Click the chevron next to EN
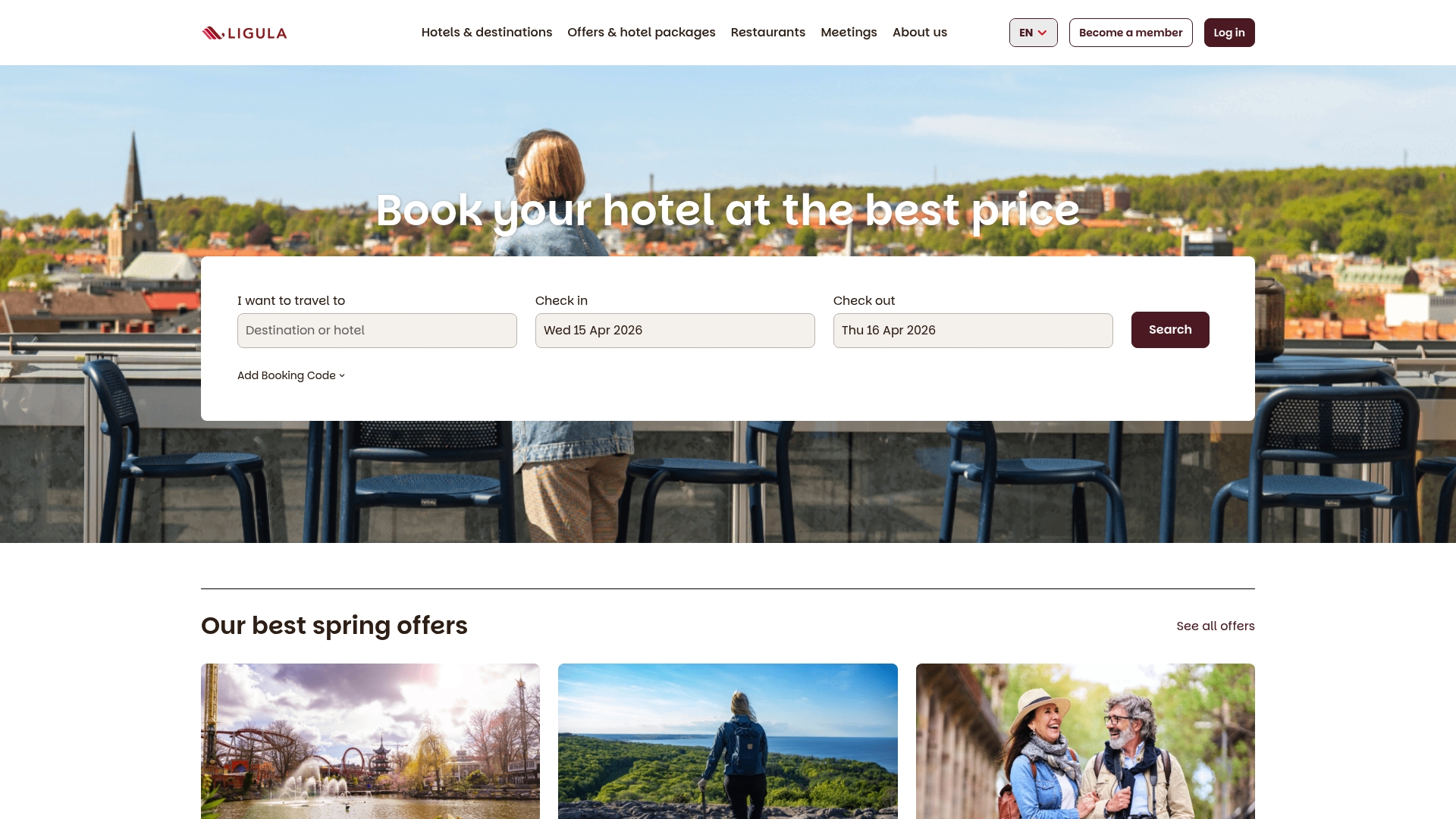 click(x=1043, y=33)
